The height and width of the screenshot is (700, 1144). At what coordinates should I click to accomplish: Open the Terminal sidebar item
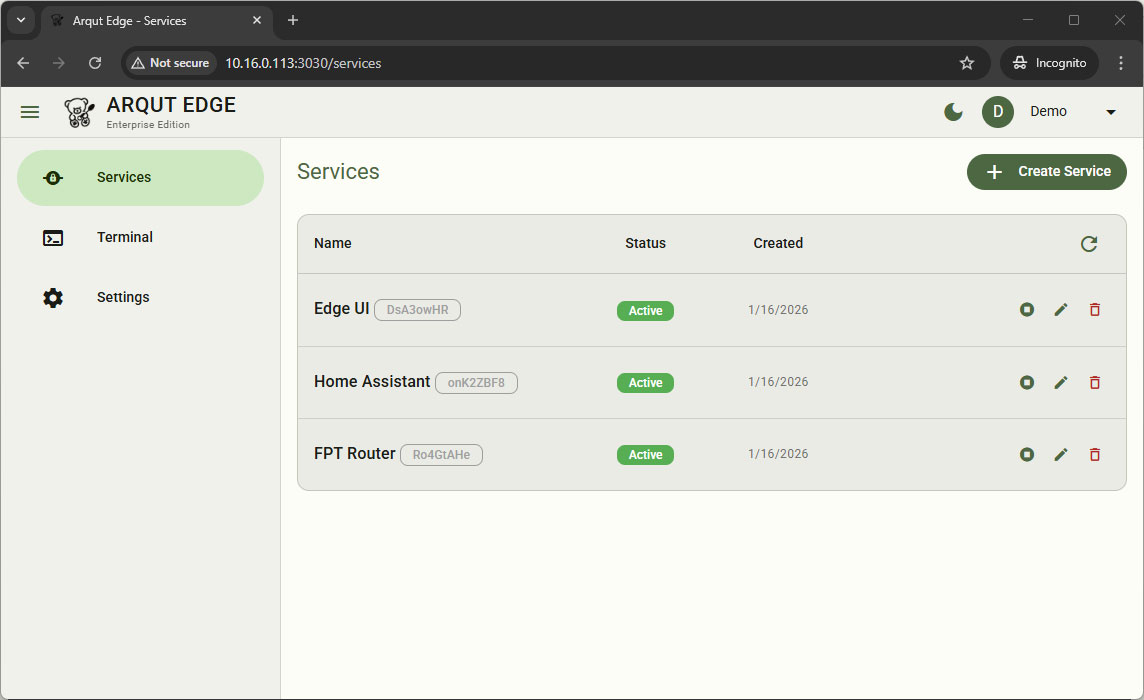click(140, 237)
